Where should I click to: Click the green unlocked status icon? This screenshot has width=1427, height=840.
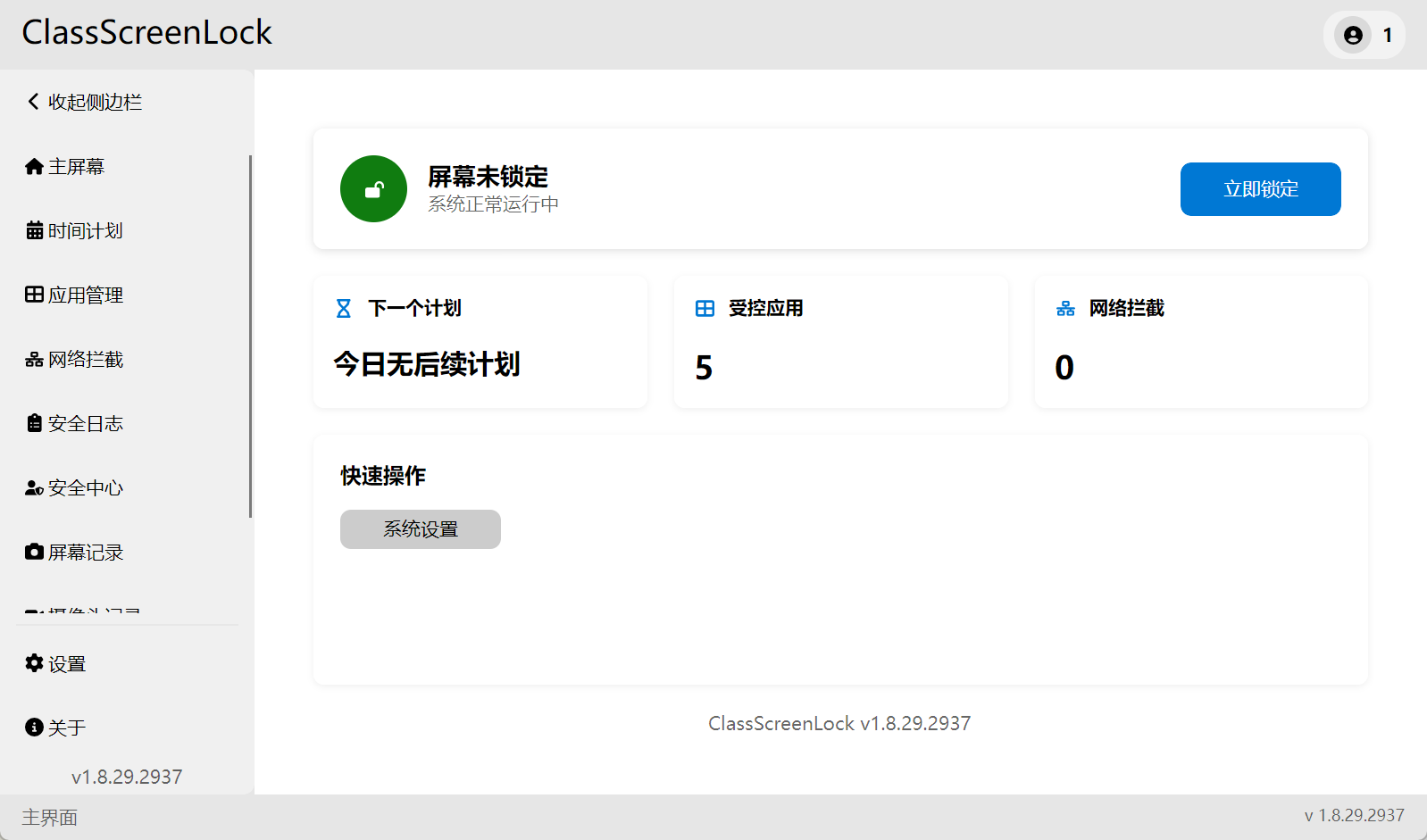pyautogui.click(x=373, y=189)
